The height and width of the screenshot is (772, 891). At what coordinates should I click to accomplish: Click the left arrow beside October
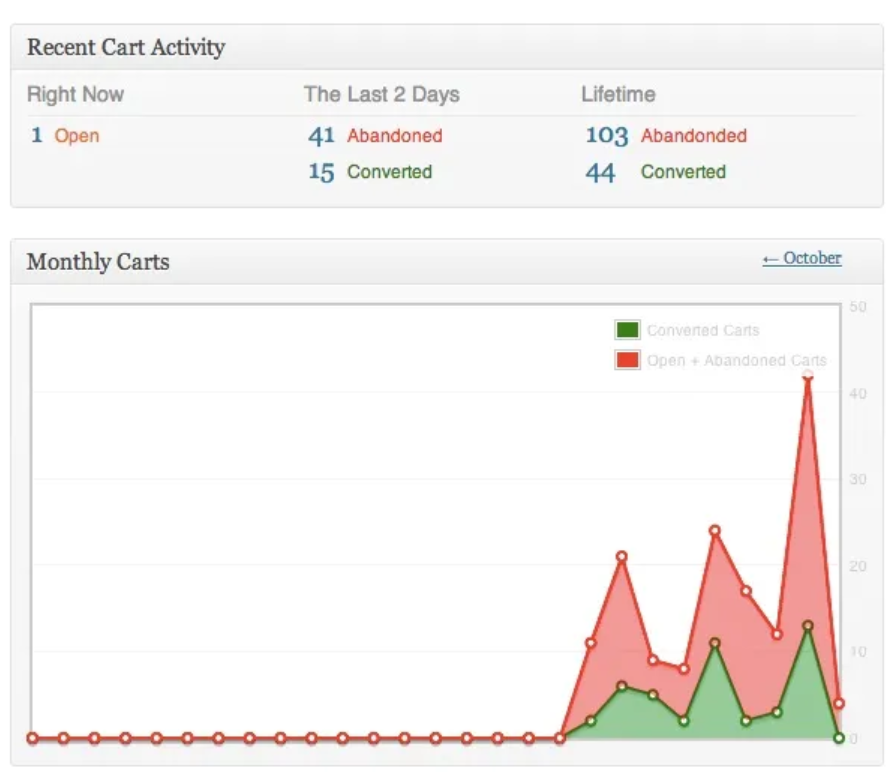(x=768, y=258)
